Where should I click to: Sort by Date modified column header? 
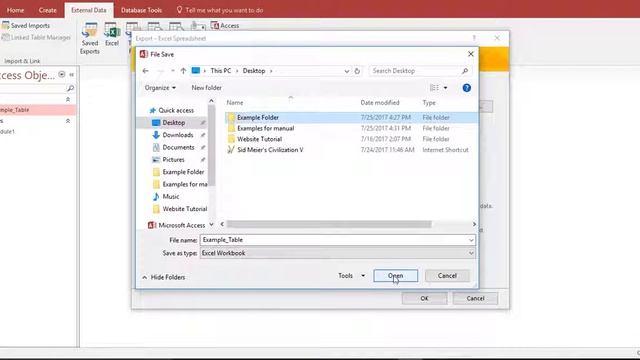pos(380,102)
